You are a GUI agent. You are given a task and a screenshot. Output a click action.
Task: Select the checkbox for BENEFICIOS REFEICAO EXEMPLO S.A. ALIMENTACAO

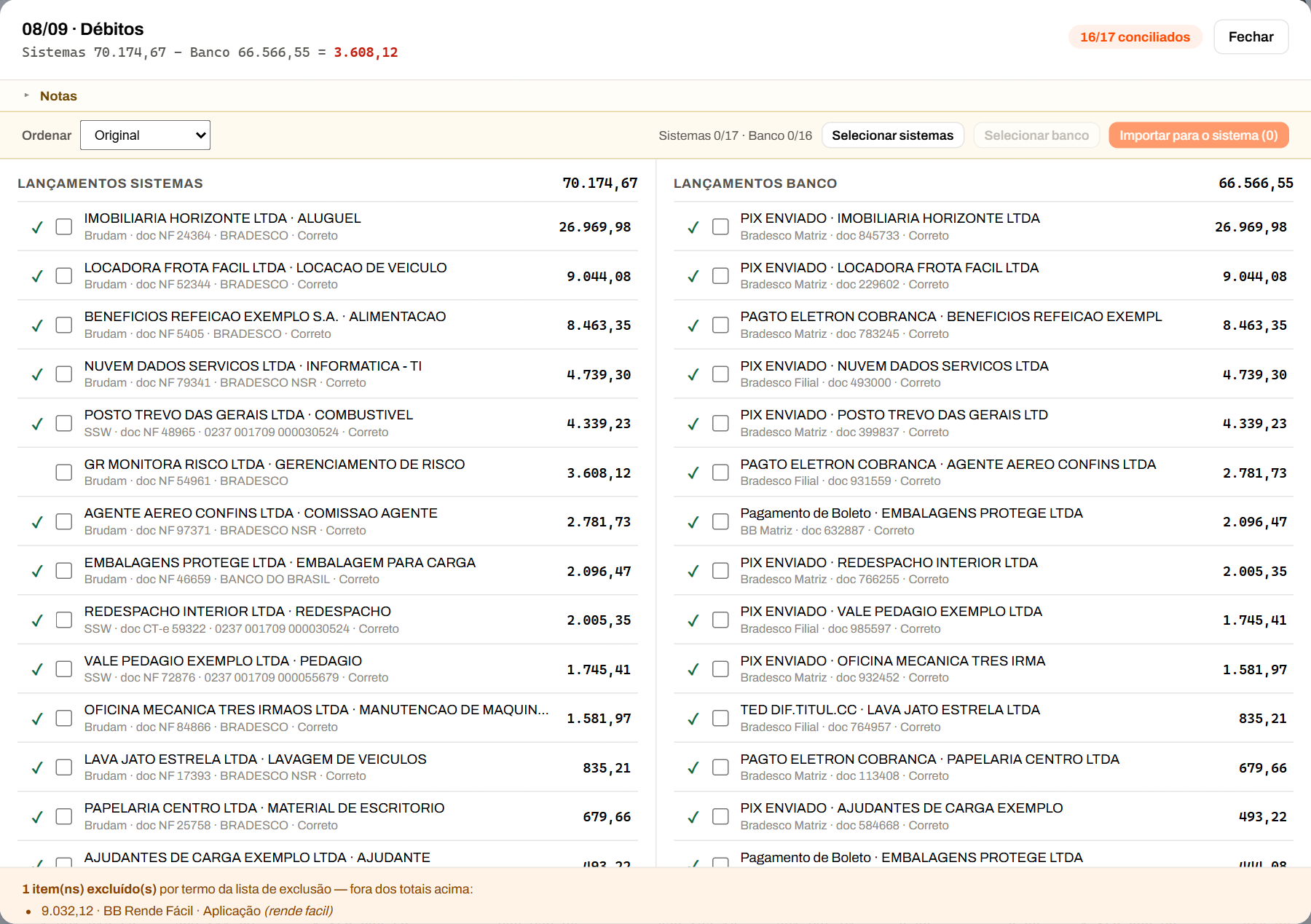point(64,325)
